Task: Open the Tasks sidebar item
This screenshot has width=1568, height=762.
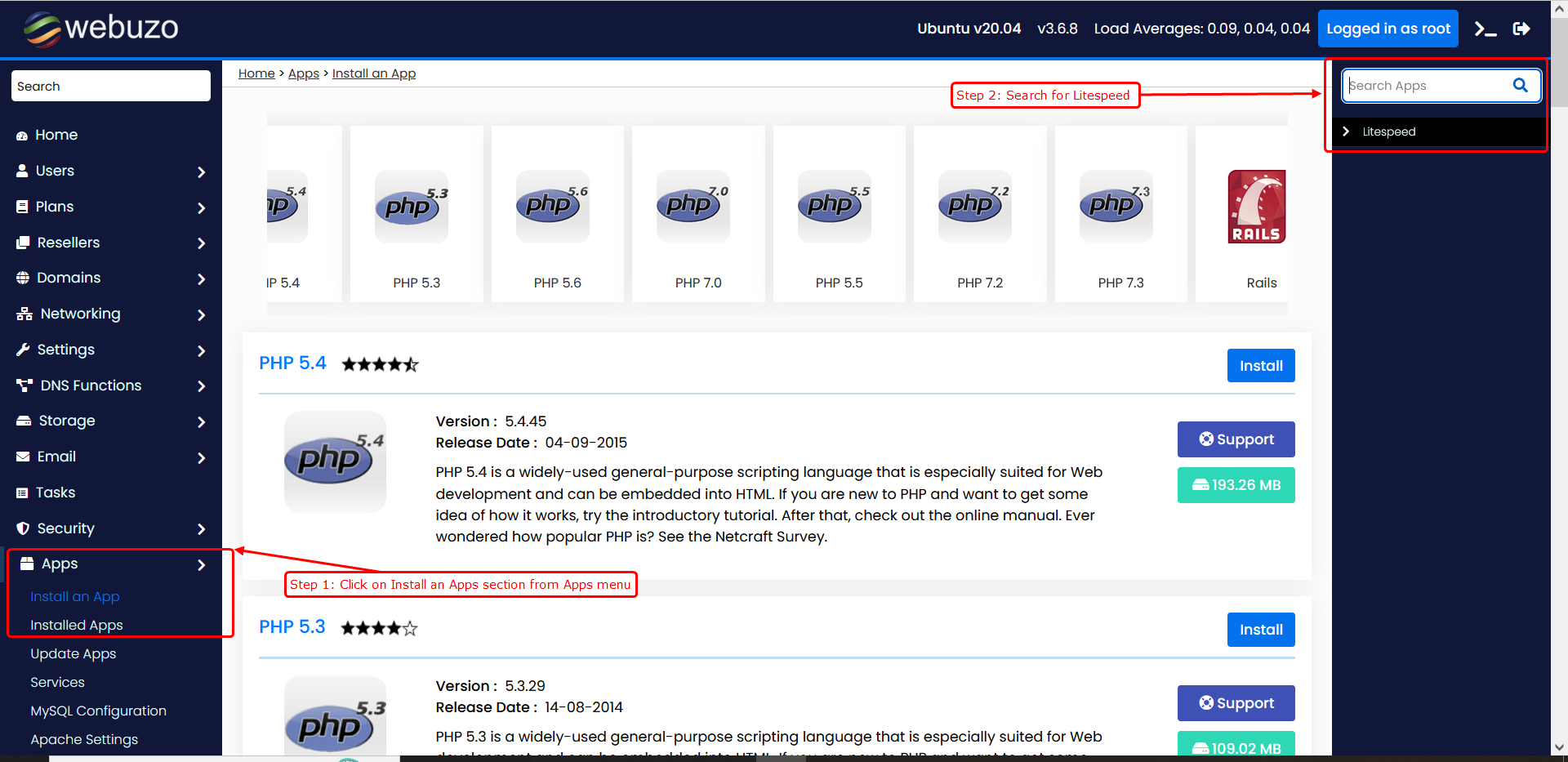Action: 56,492
